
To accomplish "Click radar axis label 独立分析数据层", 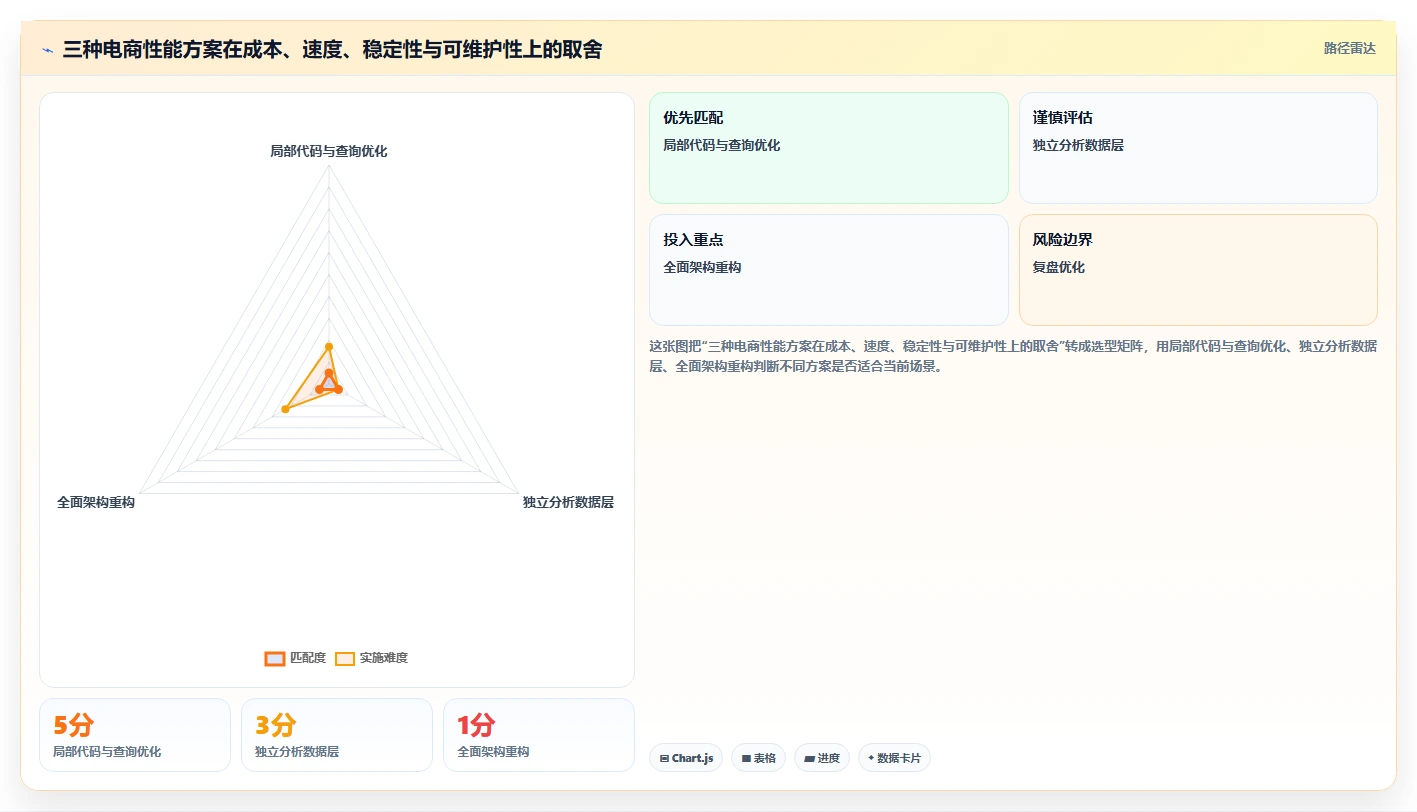I will (568, 502).
